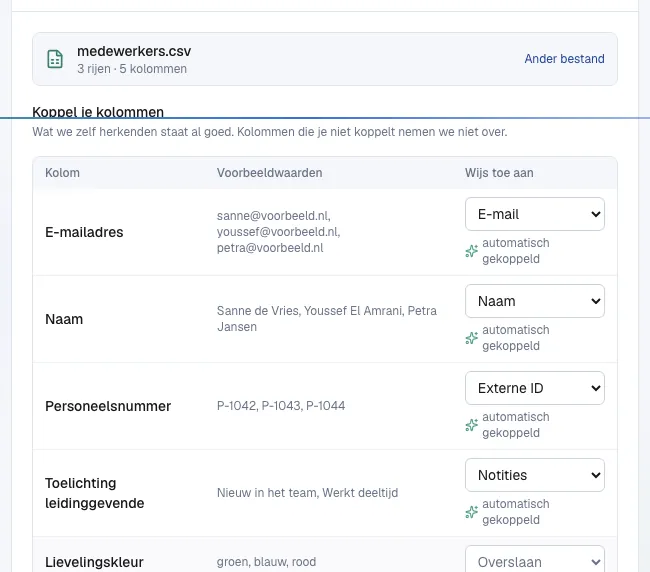Click sparkle icon in Toelichting leidinggevende row

pos(471,512)
